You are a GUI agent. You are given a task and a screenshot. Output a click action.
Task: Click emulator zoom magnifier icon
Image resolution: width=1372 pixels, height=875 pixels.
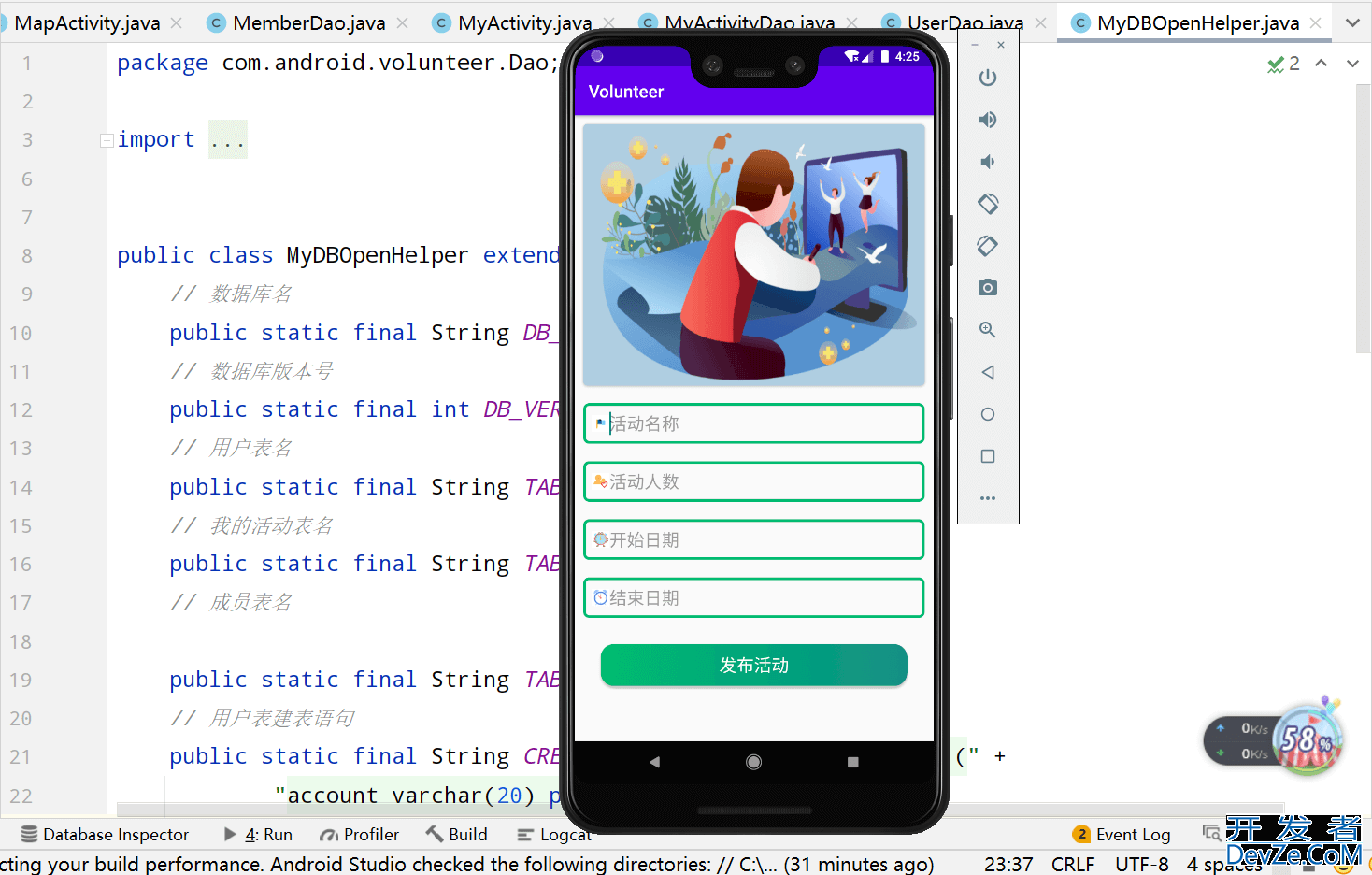coord(988,330)
